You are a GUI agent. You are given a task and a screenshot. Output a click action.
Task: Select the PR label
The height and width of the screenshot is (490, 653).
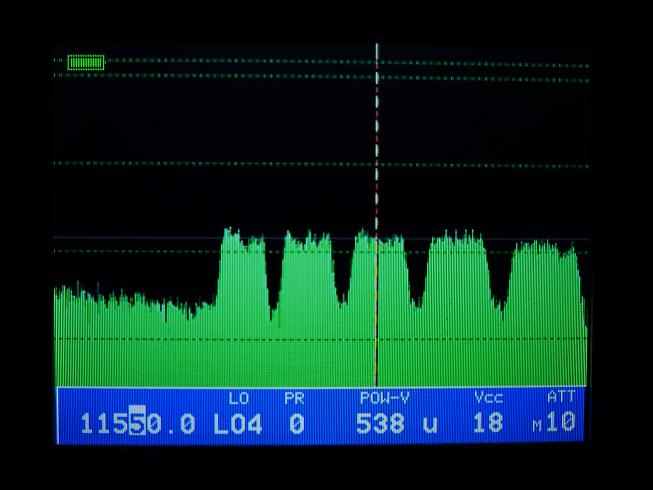point(294,398)
